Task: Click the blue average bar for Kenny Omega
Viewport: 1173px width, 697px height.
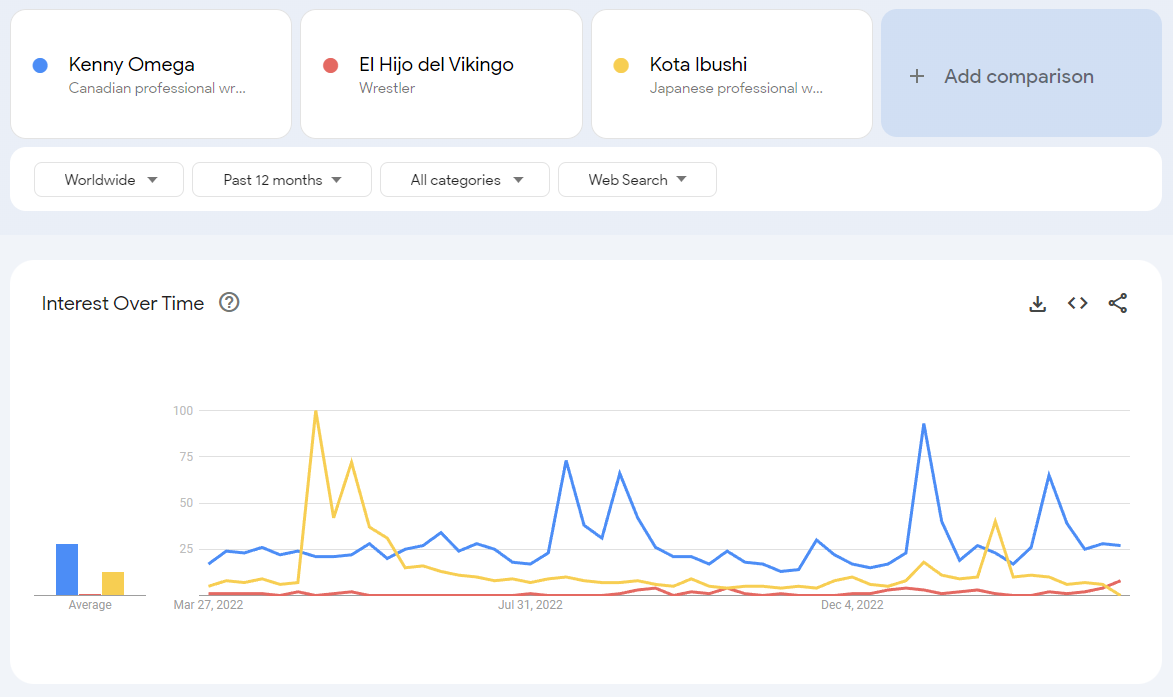Action: [67, 570]
